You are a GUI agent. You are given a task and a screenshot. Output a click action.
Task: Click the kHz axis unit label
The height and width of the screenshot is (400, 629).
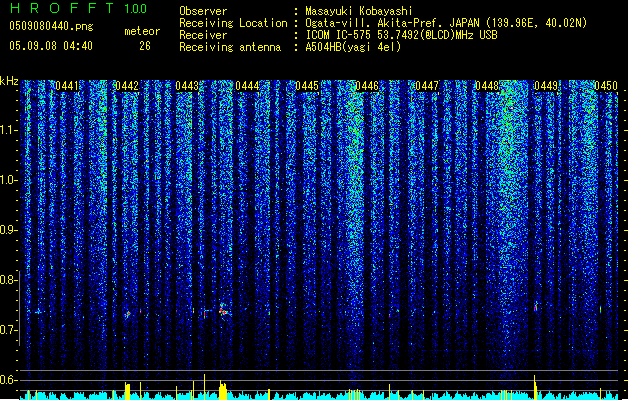[x=9, y=81]
